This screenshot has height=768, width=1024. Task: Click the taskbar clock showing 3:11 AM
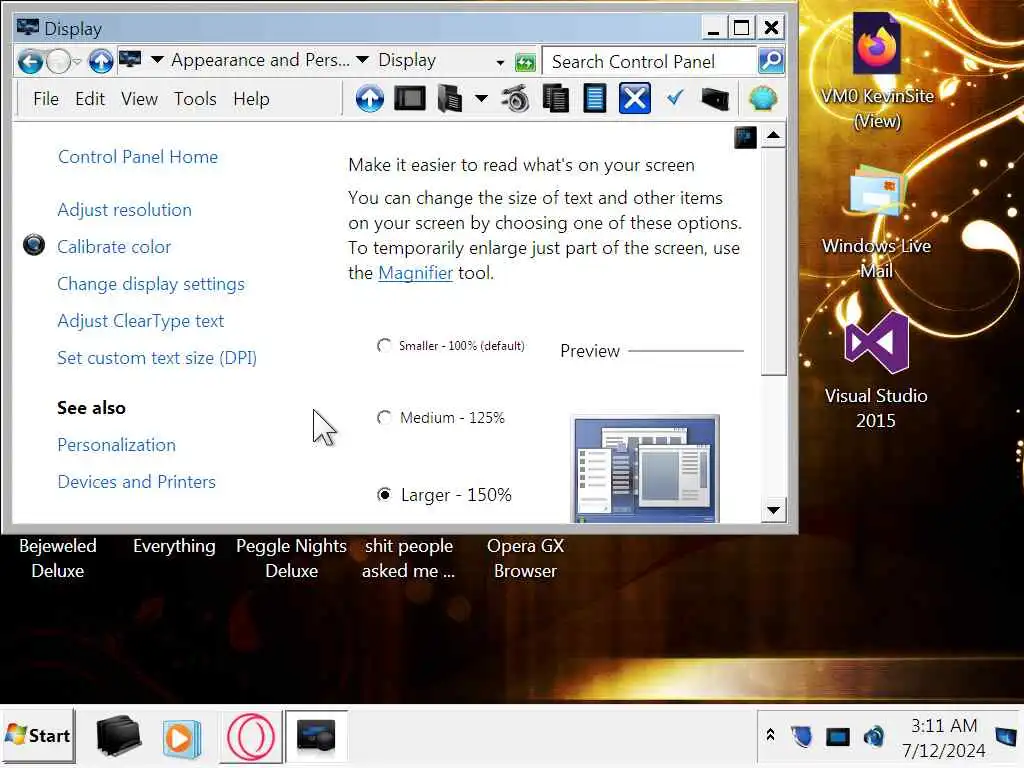tap(944, 738)
